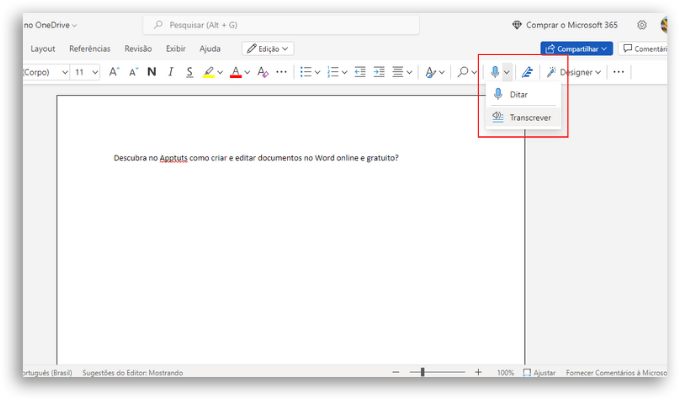
Task: Open the Revisão tab
Action: pyautogui.click(x=138, y=49)
